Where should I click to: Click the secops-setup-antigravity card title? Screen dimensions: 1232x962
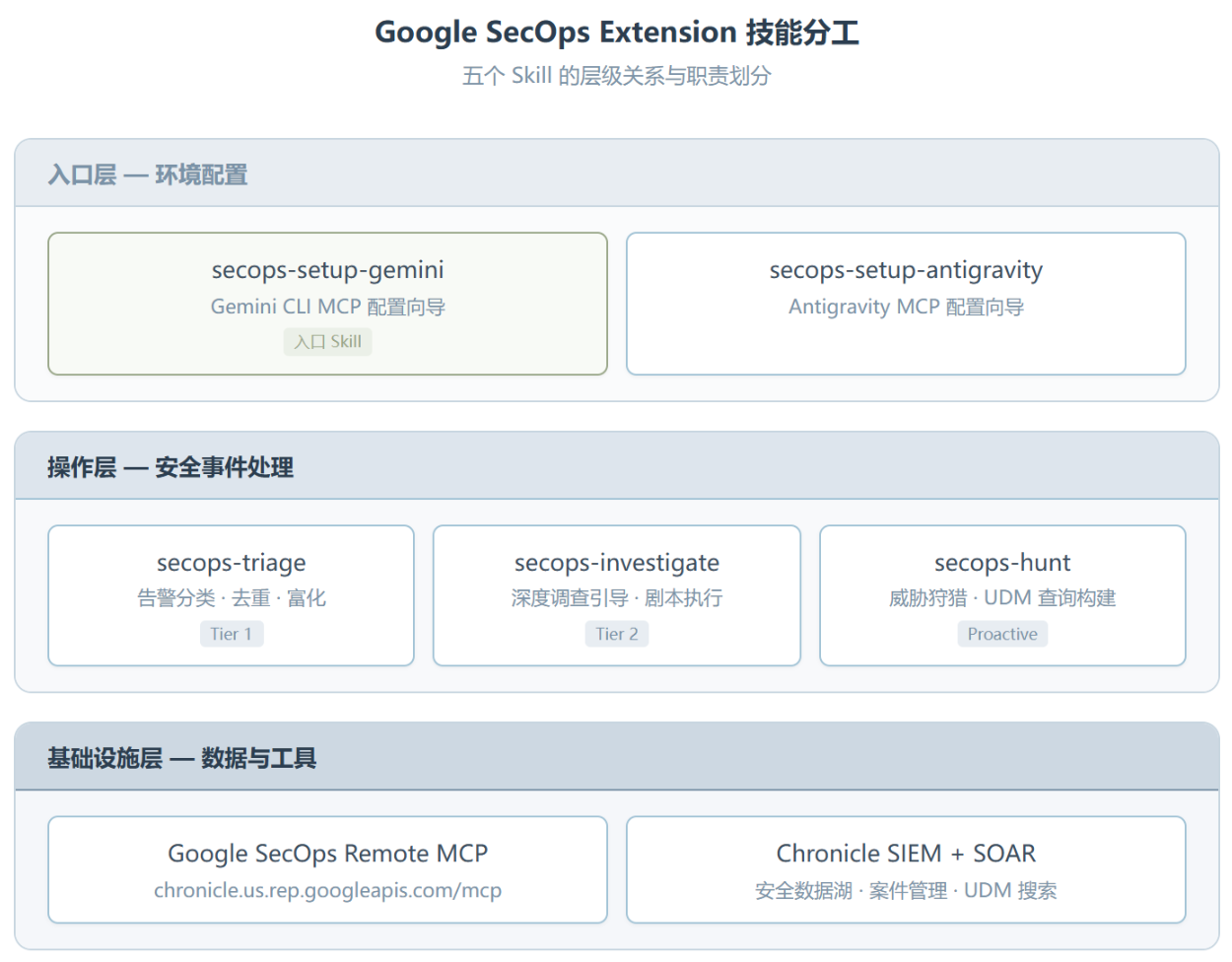click(906, 270)
